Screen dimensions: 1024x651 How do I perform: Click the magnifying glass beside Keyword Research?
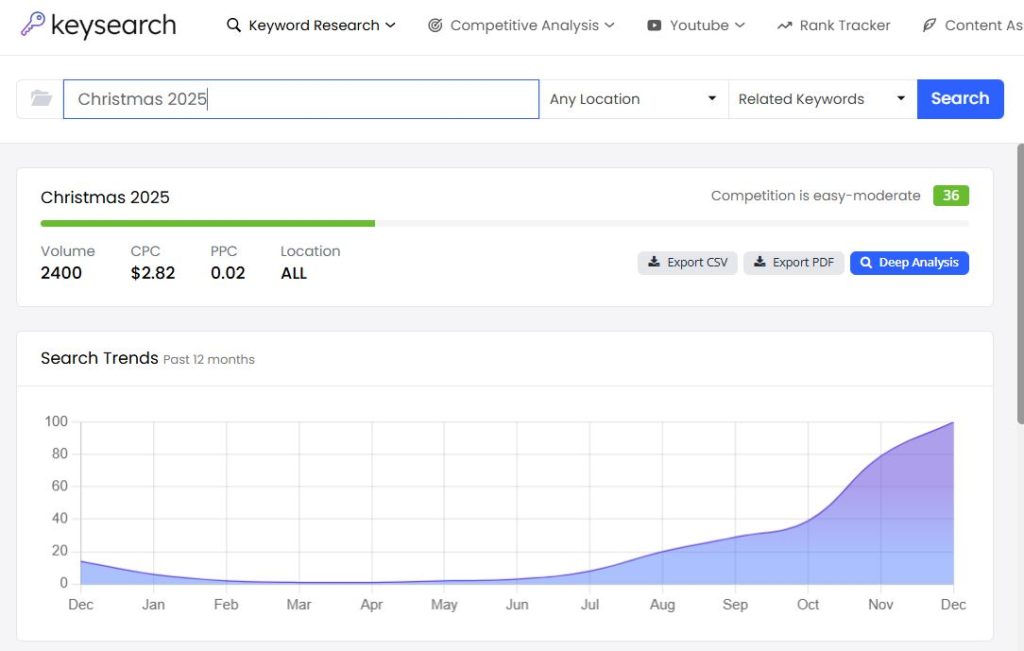(232, 25)
